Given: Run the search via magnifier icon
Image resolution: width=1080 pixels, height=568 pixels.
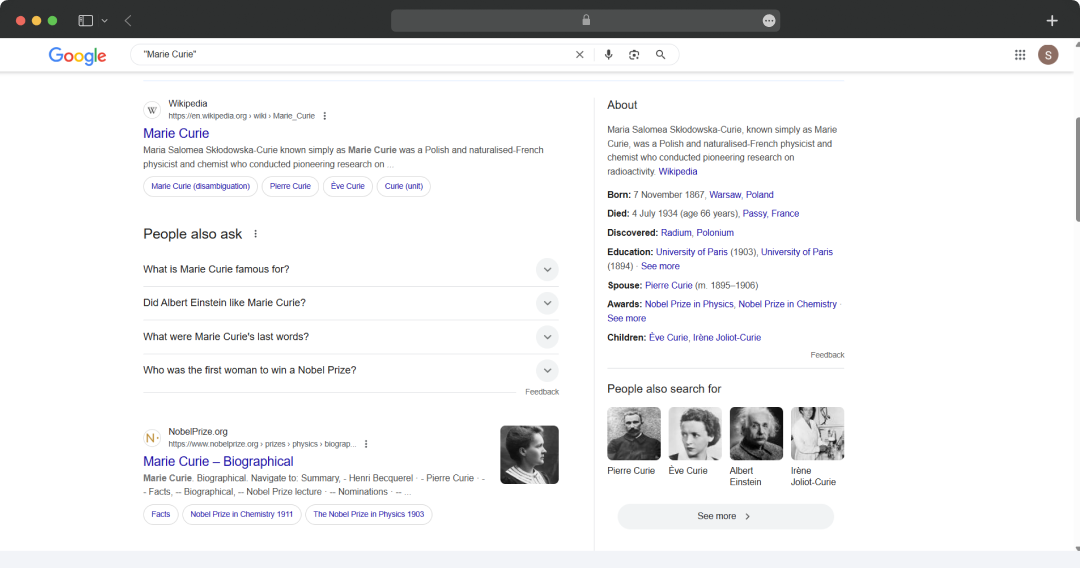Looking at the screenshot, I should click(x=661, y=54).
